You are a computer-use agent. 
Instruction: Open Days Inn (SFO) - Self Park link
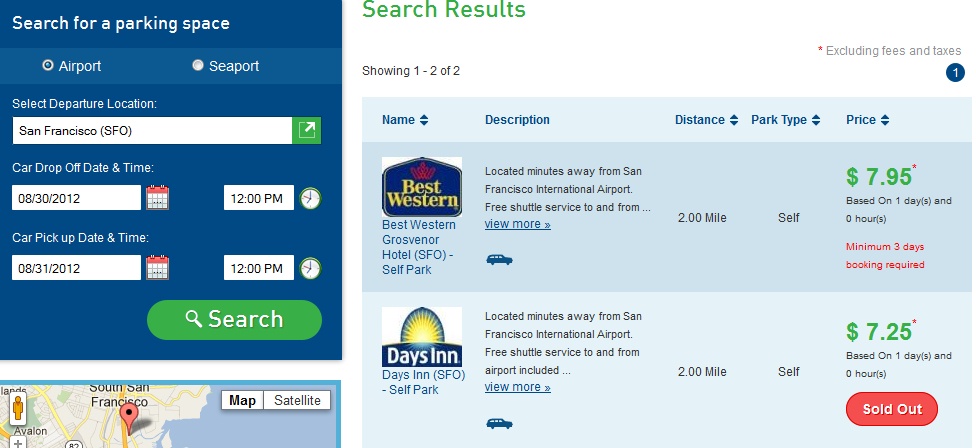pyautogui.click(x=423, y=382)
